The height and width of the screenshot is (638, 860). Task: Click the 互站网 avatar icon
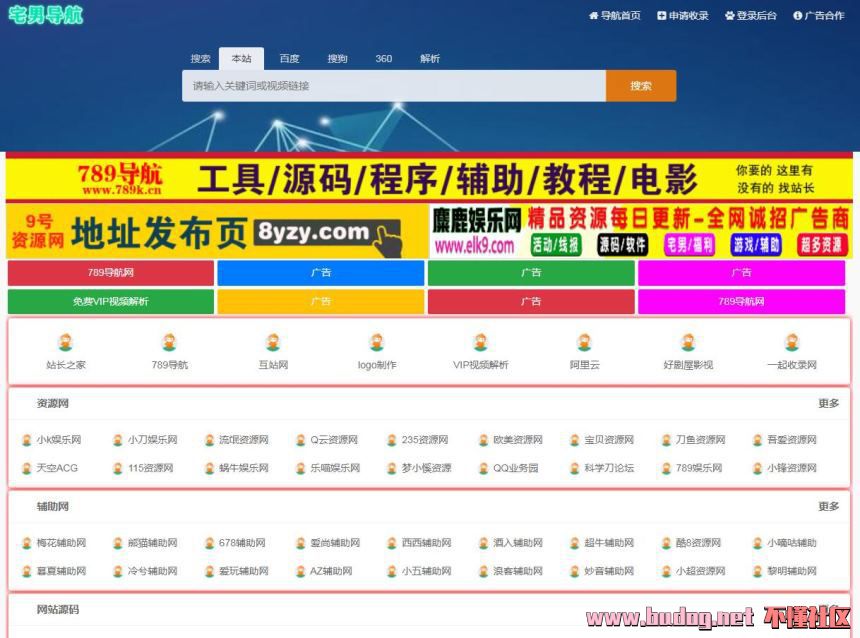273,343
